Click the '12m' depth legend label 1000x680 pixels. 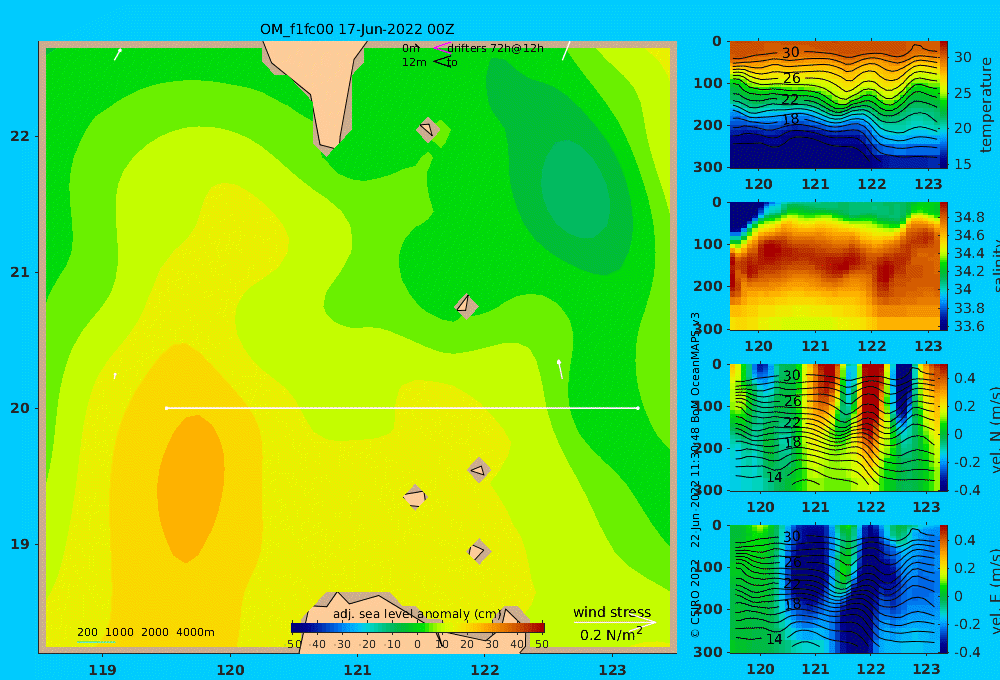tap(414, 63)
